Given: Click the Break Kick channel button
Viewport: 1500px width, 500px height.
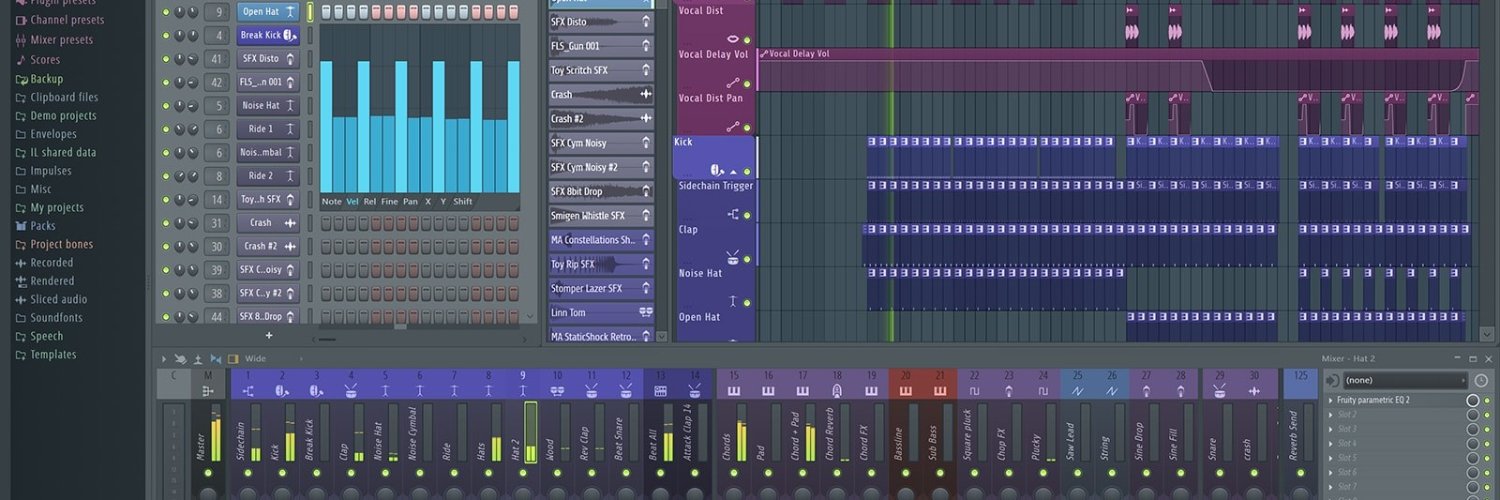Looking at the screenshot, I should (x=268, y=35).
